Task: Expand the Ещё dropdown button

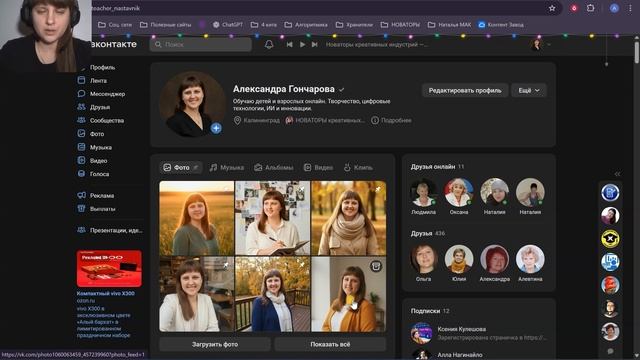Action: 529,91
